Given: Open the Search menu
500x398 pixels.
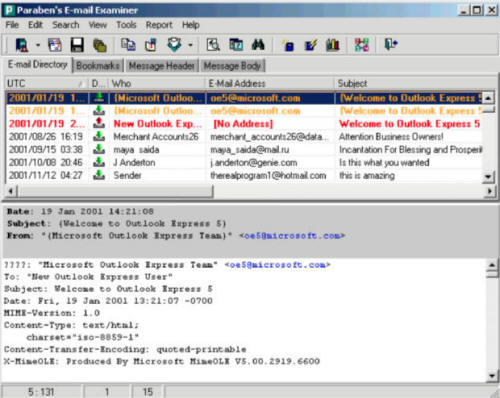Looking at the screenshot, I should [66, 25].
